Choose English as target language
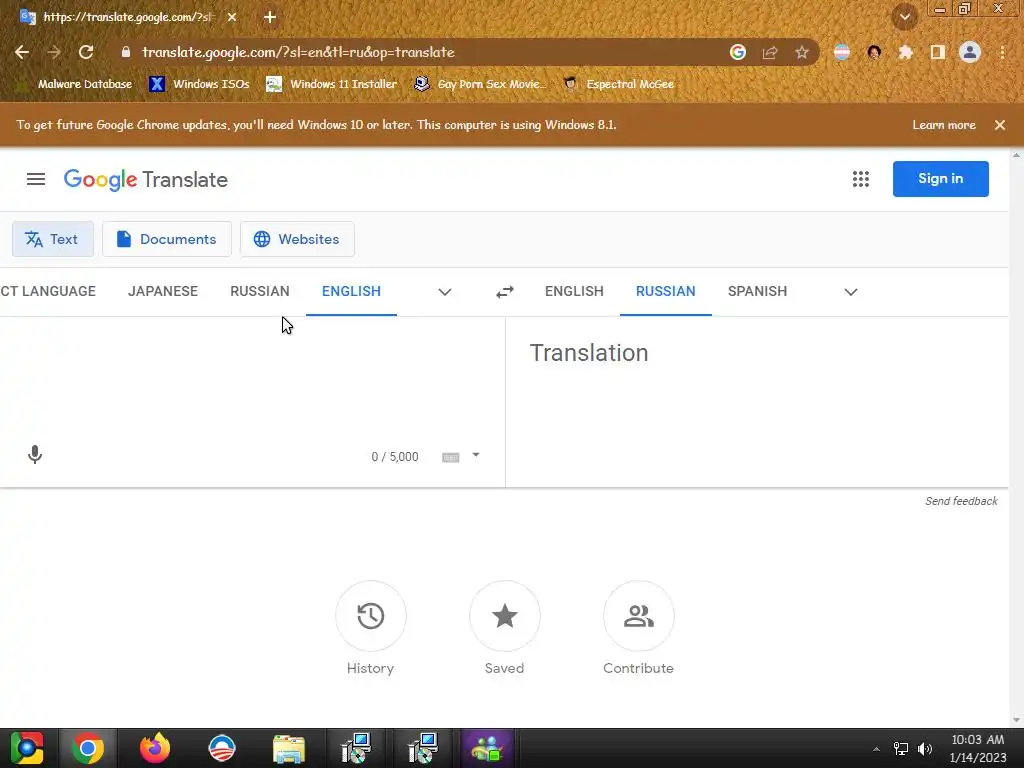This screenshot has width=1024, height=768. point(574,291)
